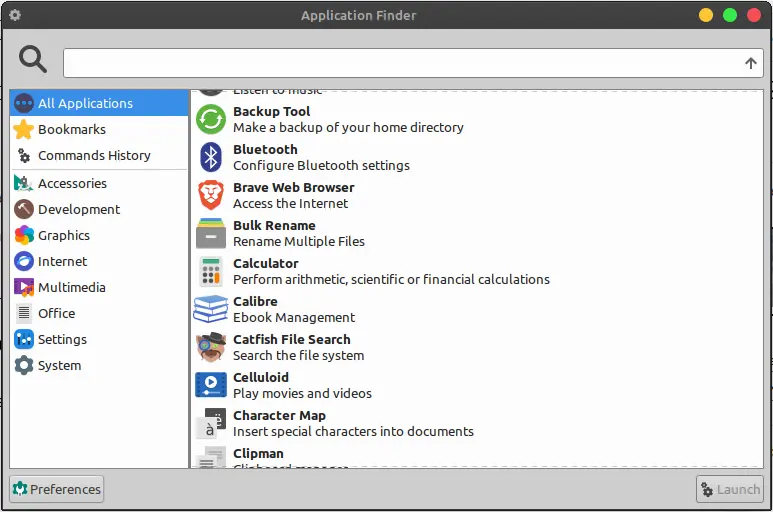Filter by Graphics category

click(x=99, y=235)
